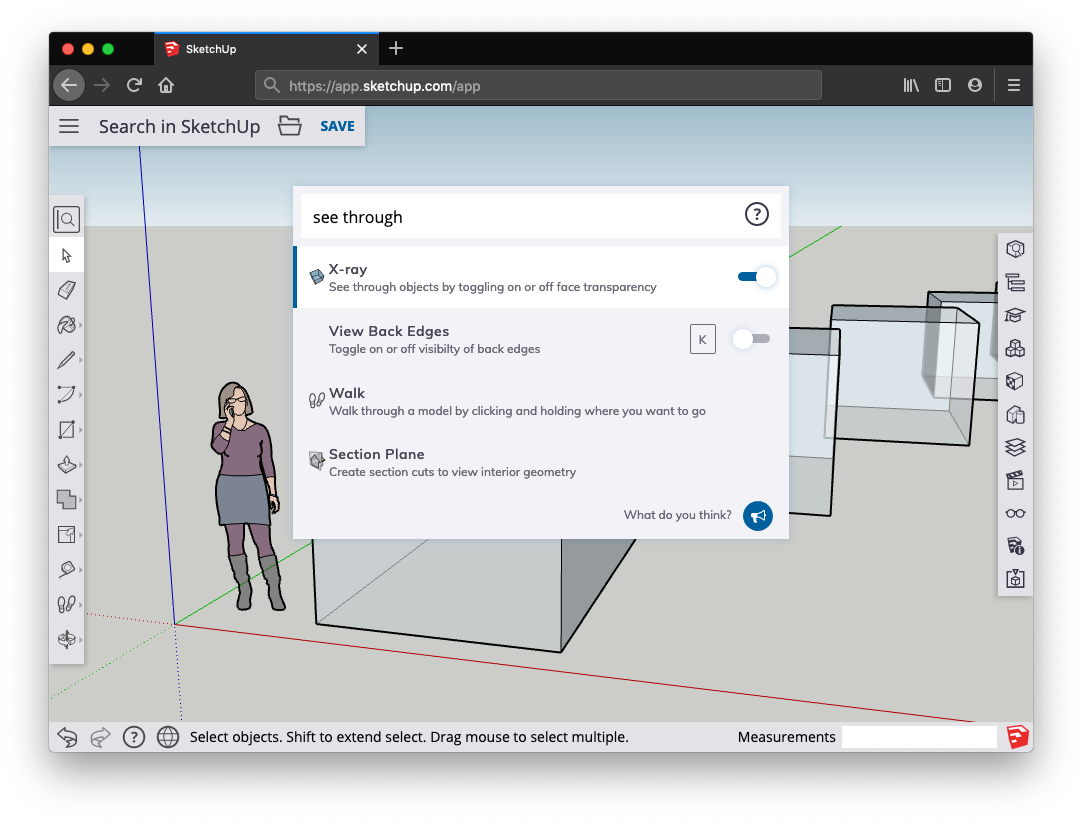Click the globe language icon
Viewport: 1081px width, 819px height.
(x=168, y=737)
